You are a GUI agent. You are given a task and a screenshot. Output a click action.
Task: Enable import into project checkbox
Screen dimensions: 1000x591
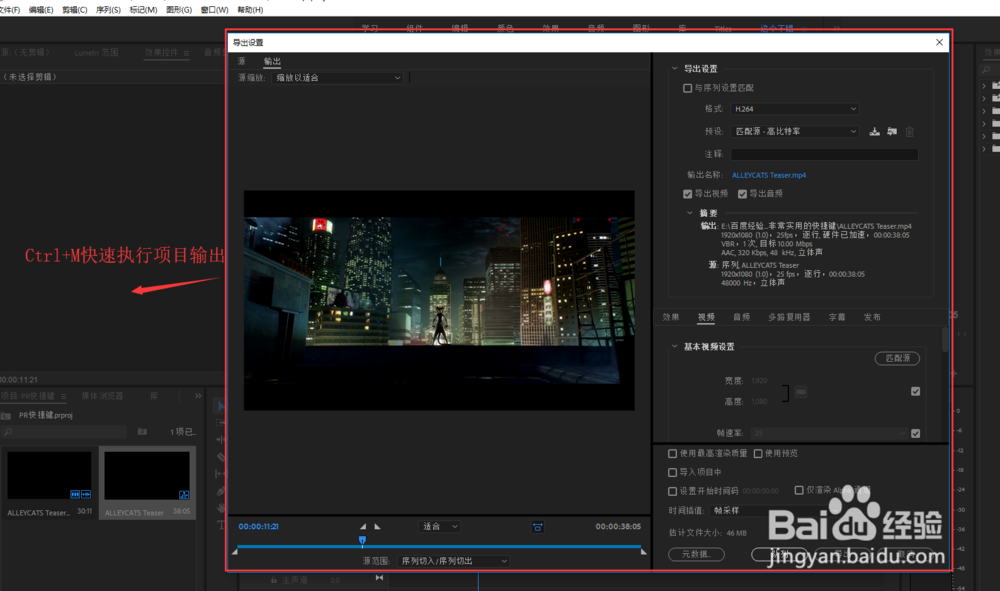(672, 472)
